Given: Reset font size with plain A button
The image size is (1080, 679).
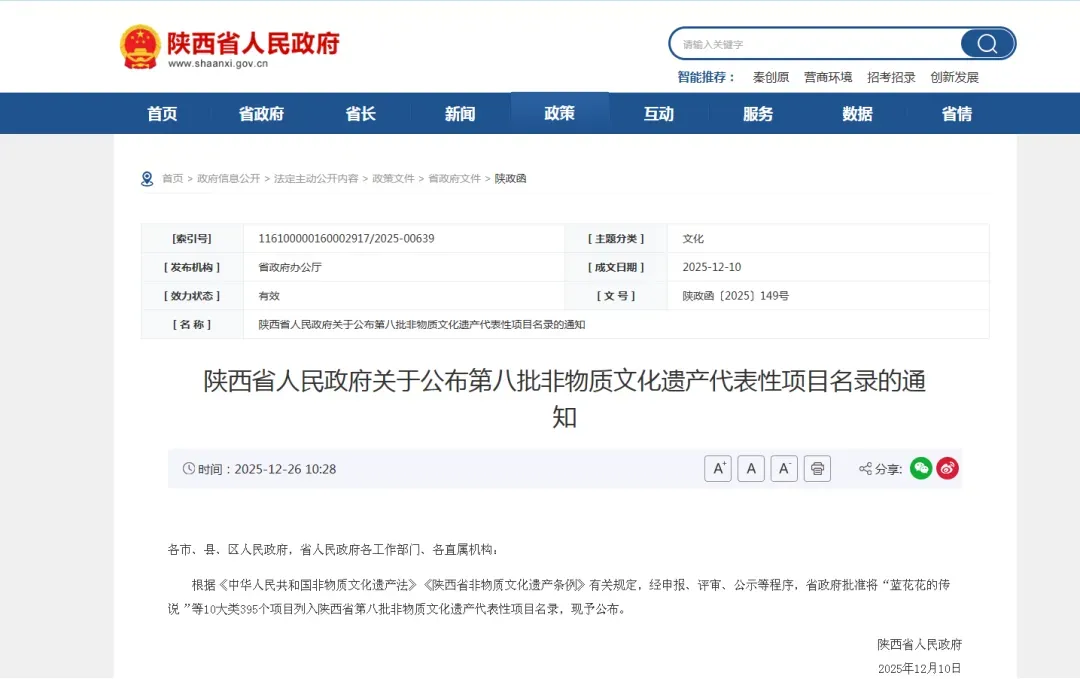Looking at the screenshot, I should click(x=751, y=469).
